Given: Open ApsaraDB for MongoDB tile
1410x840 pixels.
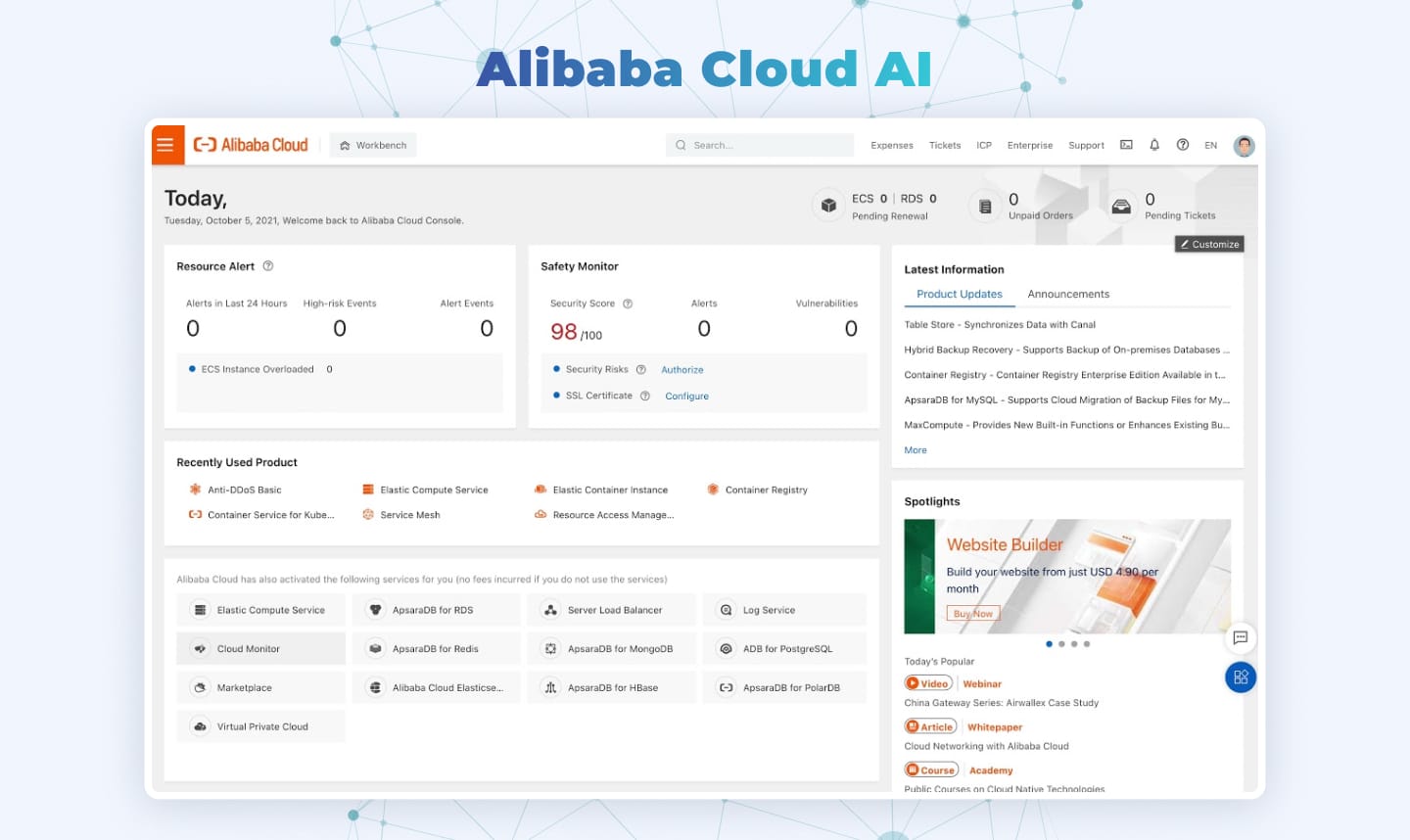Looking at the screenshot, I should (x=612, y=648).
